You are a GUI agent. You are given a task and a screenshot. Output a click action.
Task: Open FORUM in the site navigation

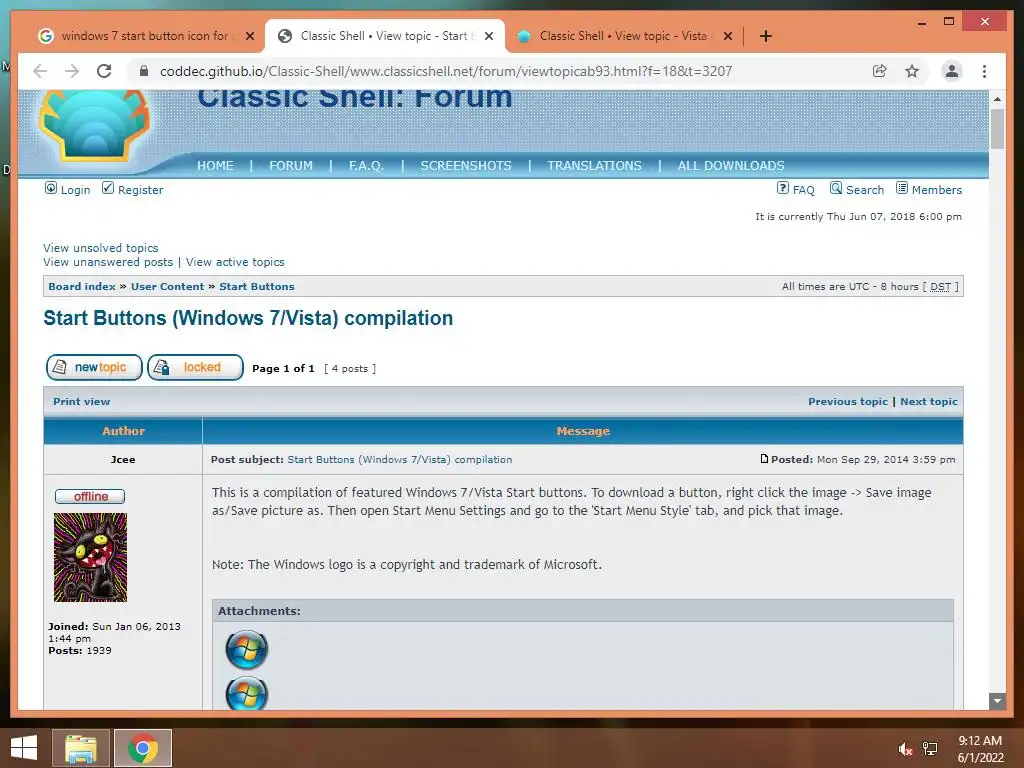click(291, 166)
